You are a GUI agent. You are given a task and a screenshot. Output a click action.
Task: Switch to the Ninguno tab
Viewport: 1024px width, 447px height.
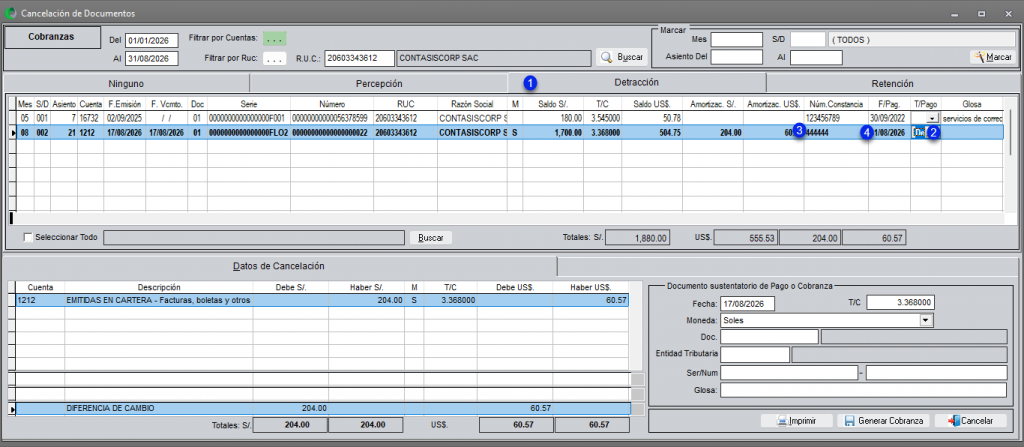tap(127, 84)
